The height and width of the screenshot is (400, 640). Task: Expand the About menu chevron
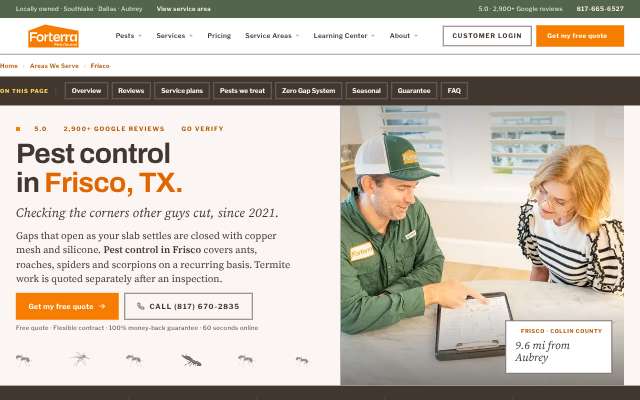(x=416, y=36)
